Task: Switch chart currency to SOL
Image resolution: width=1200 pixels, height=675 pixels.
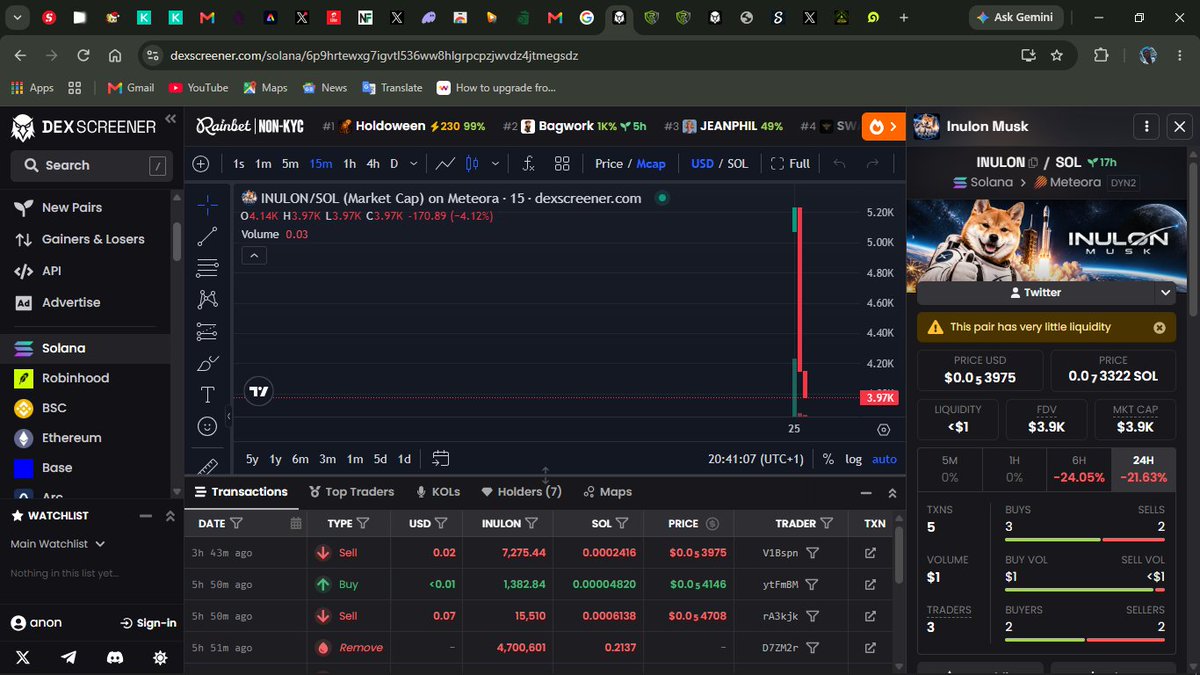Action: pos(737,163)
